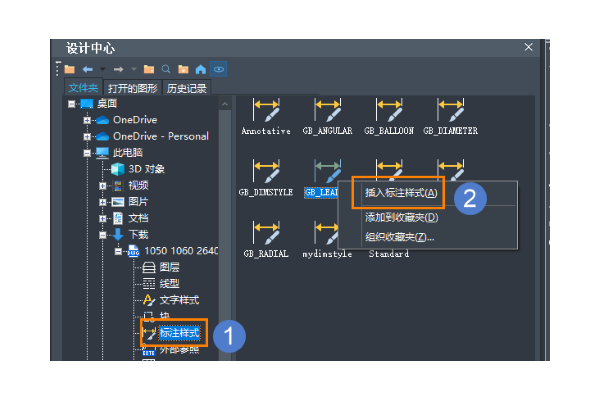This screenshot has width=600, height=400.
Task: Choose 插入标注样式(A) from context menu
Action: click(x=401, y=193)
